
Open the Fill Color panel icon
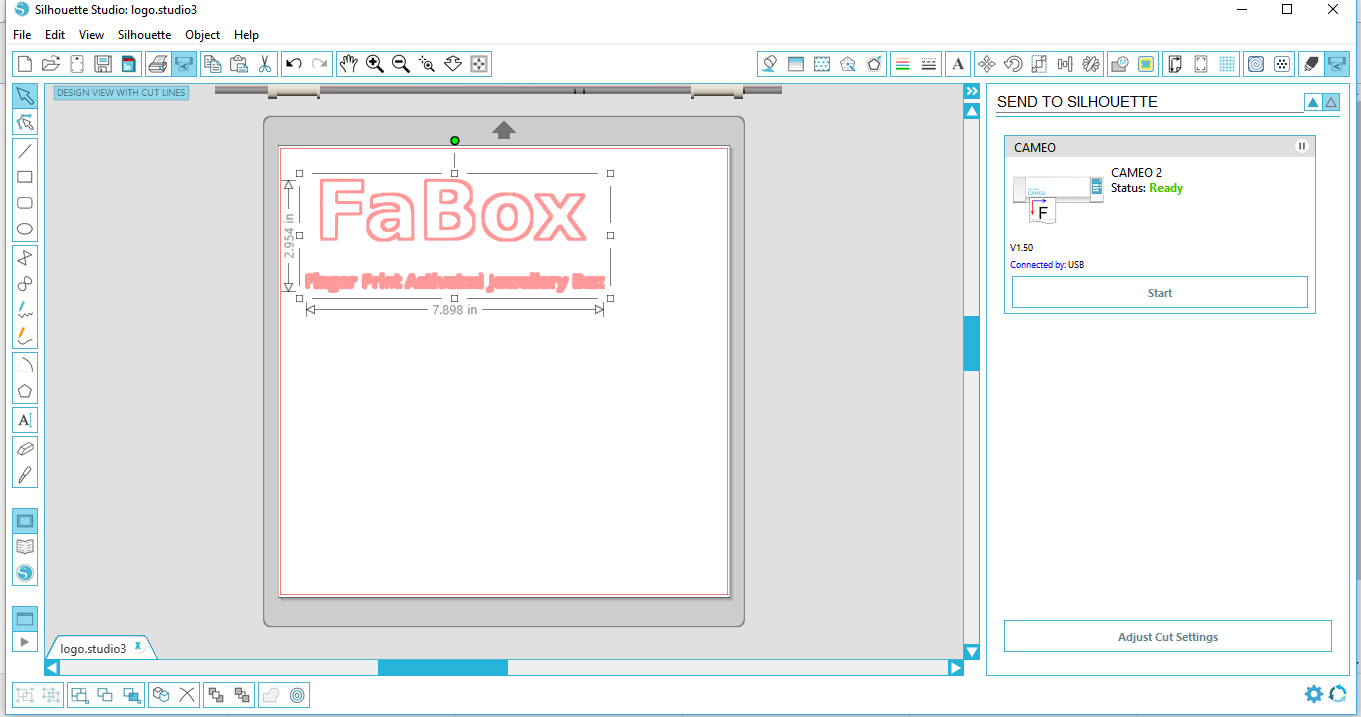point(770,64)
